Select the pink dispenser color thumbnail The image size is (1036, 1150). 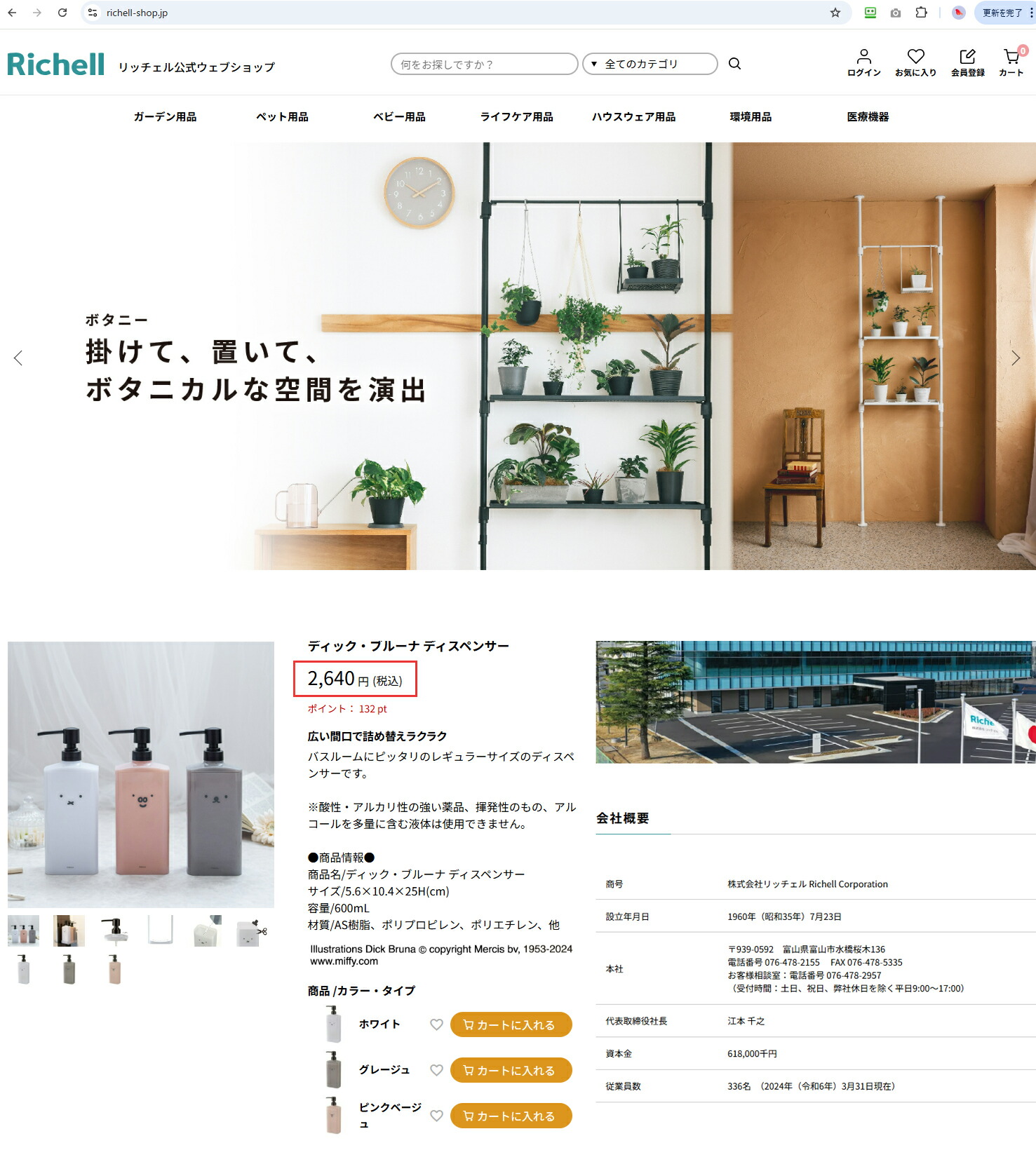point(115,969)
